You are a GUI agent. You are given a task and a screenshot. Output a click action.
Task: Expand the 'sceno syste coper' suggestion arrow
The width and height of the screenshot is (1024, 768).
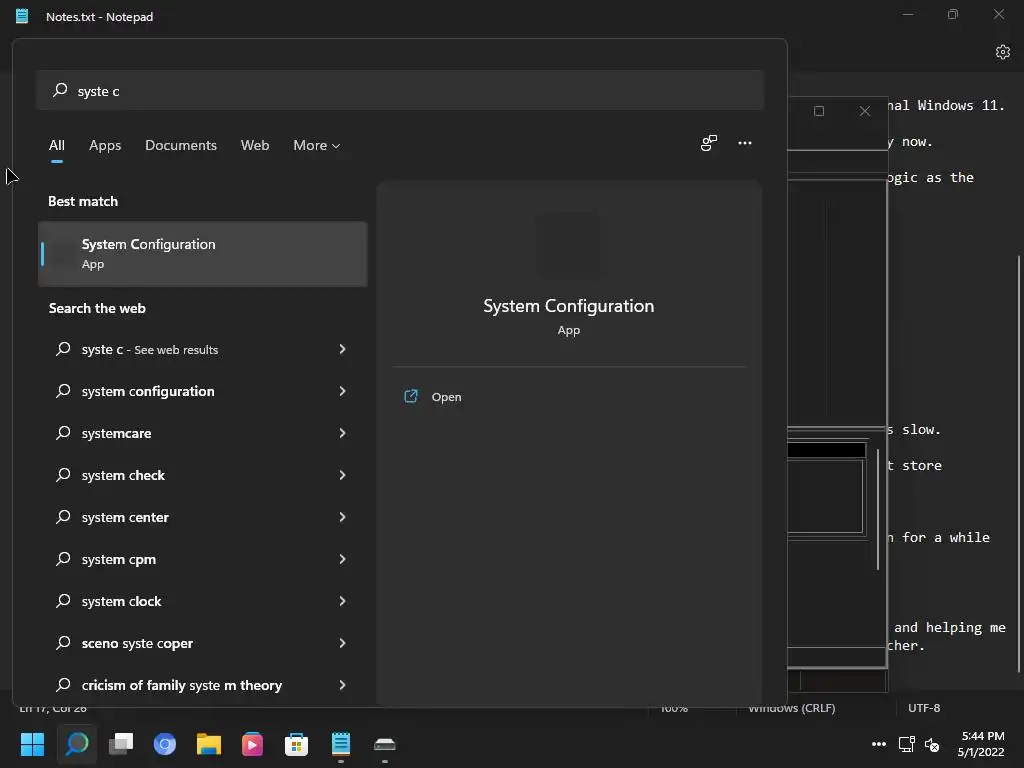coord(342,643)
